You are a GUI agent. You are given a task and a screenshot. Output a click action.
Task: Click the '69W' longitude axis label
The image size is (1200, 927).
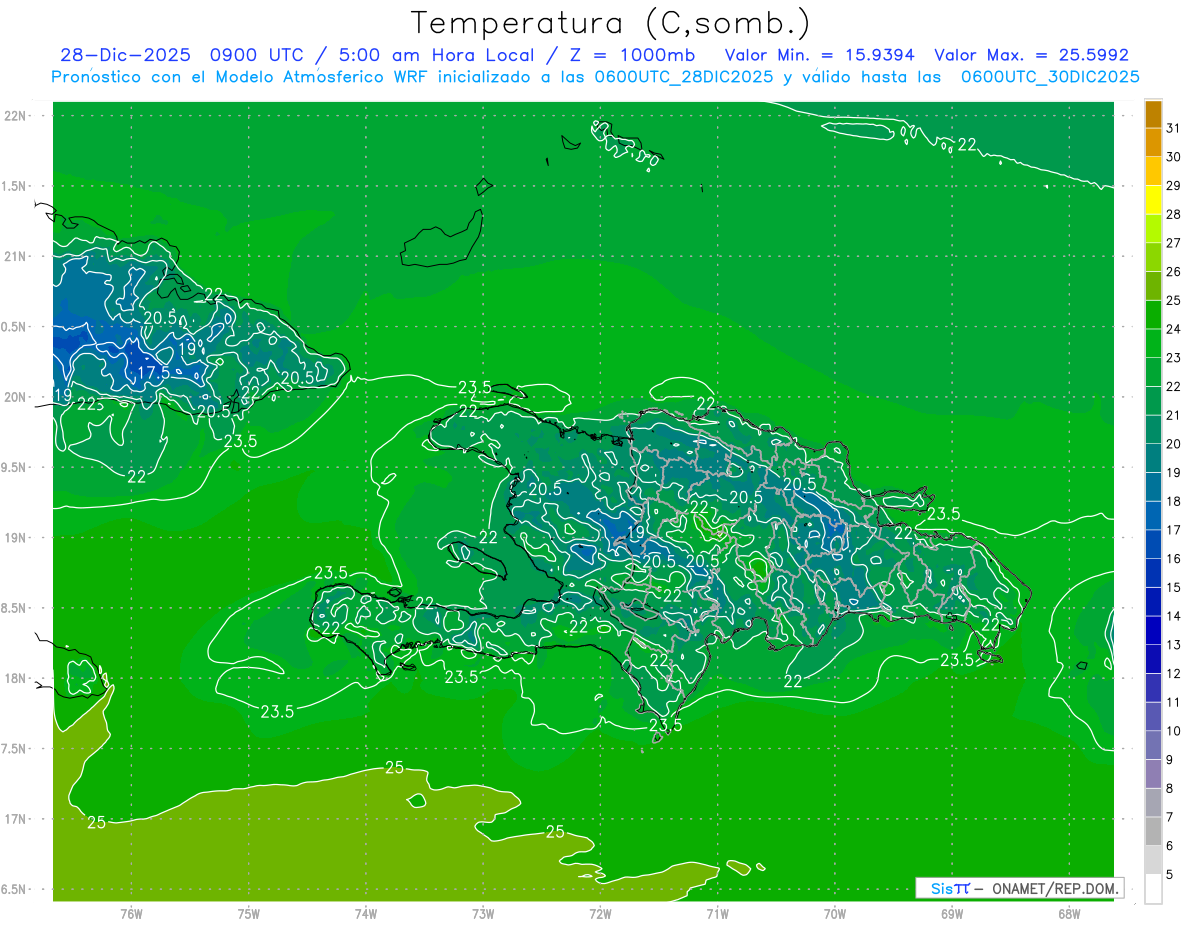pyautogui.click(x=952, y=913)
